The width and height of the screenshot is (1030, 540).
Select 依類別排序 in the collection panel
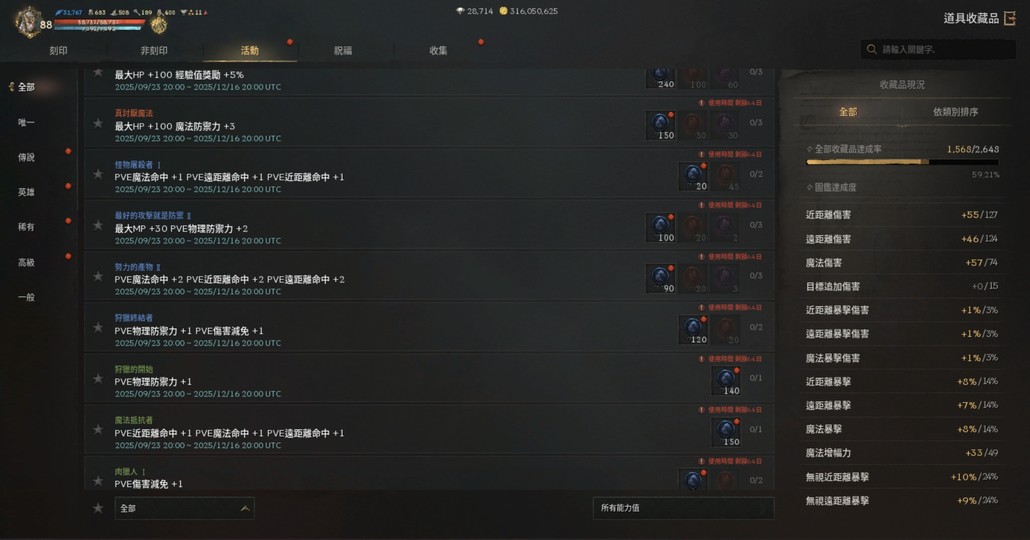[955, 112]
